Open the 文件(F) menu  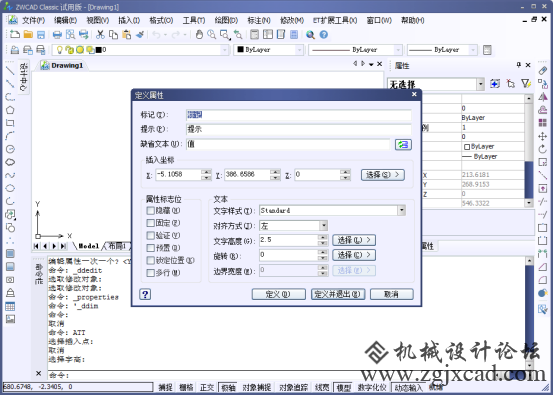(34, 20)
